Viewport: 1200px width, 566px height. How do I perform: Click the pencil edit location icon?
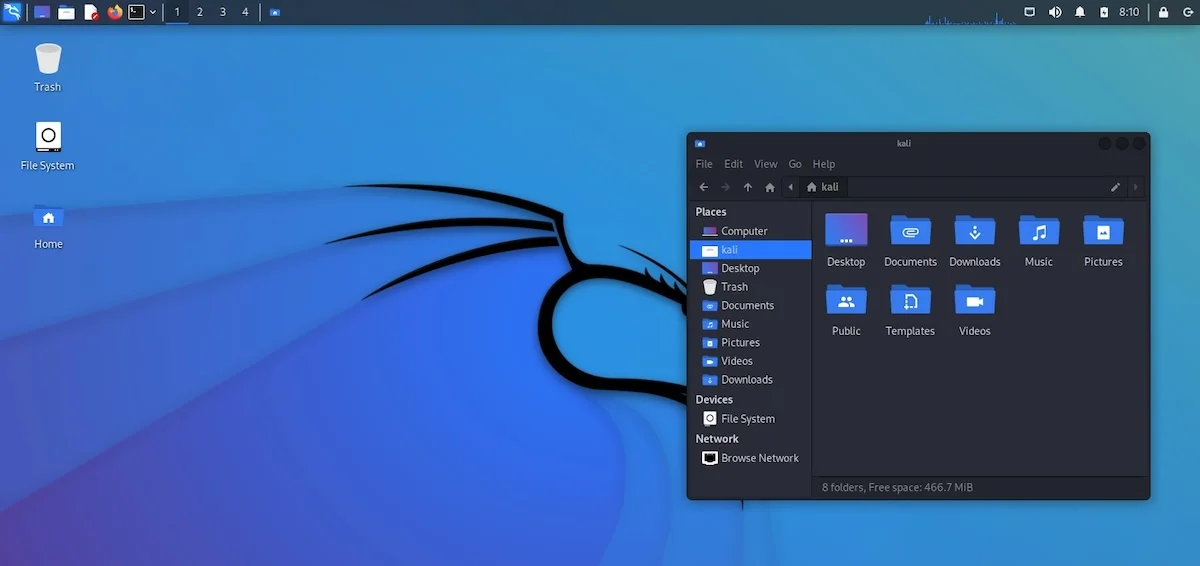click(x=1115, y=187)
